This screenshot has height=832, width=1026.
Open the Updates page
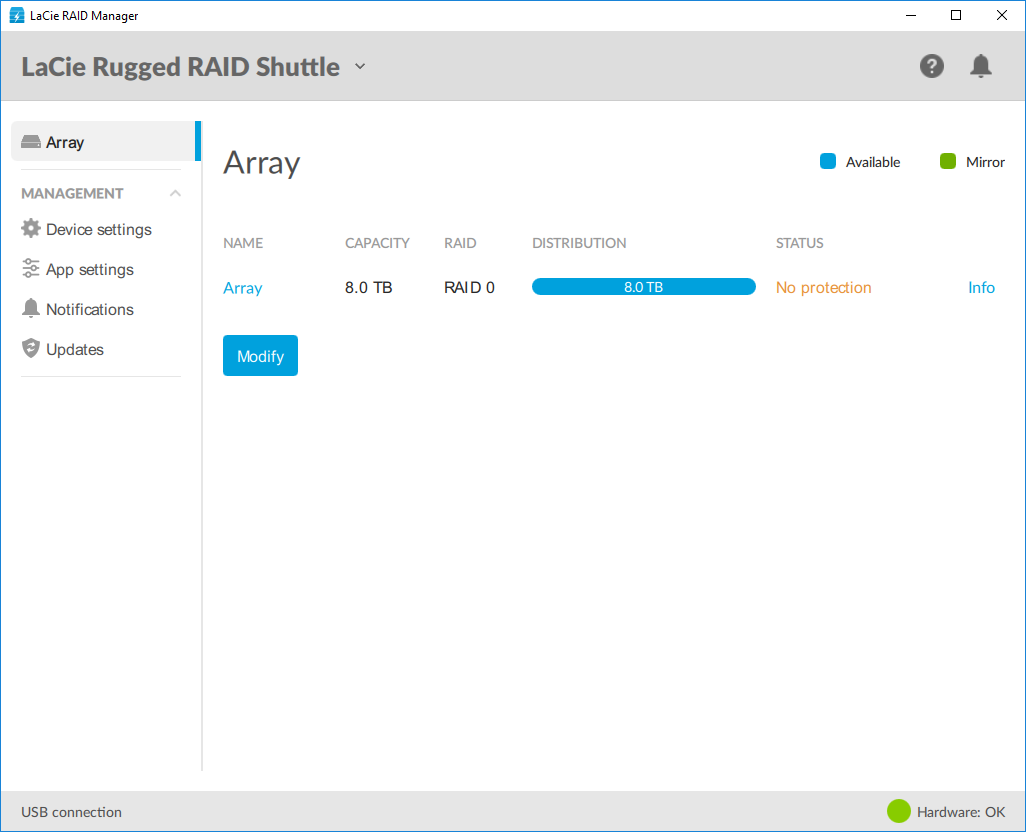[x=75, y=349]
